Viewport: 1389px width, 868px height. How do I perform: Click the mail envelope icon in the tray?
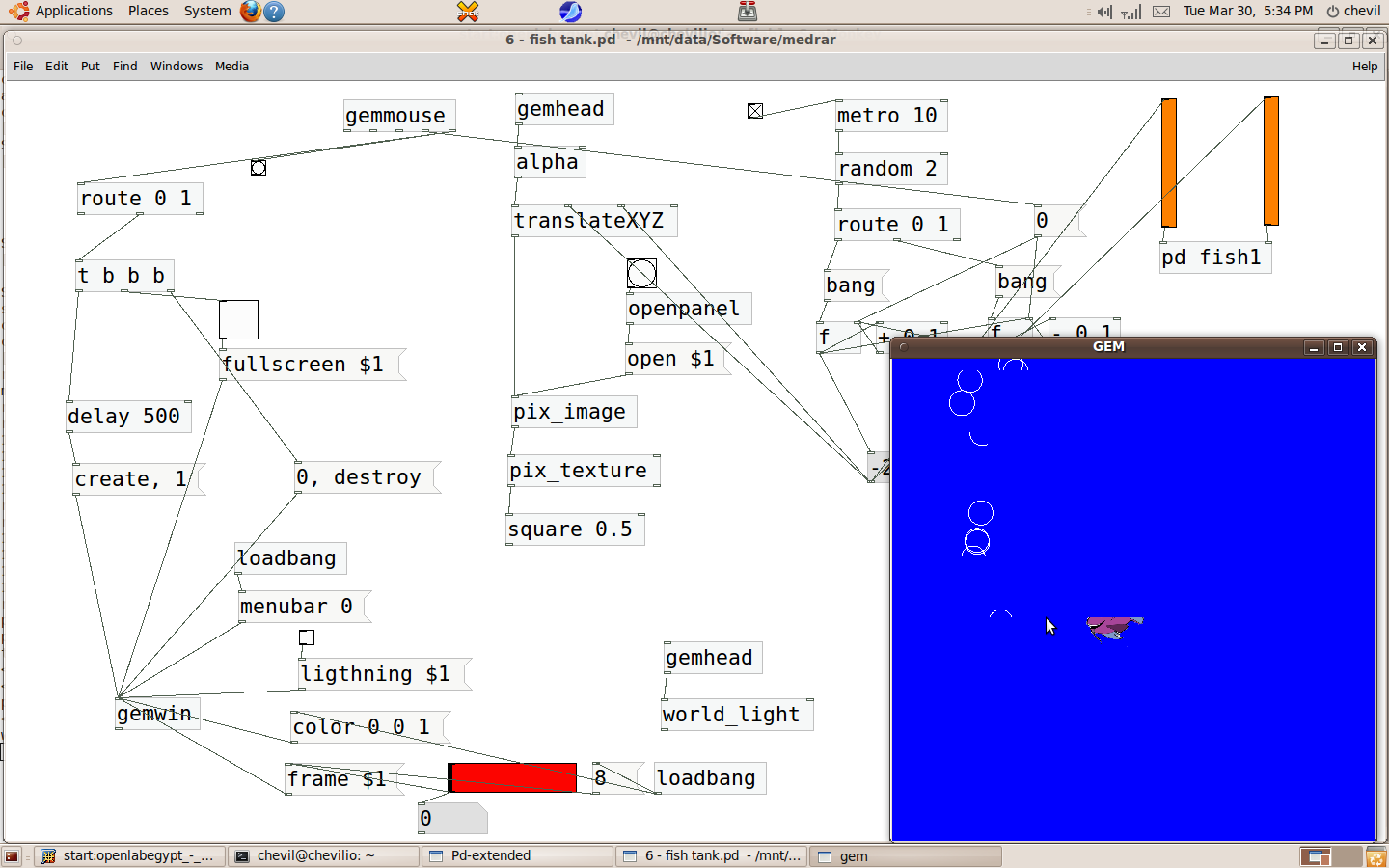pos(1161,12)
